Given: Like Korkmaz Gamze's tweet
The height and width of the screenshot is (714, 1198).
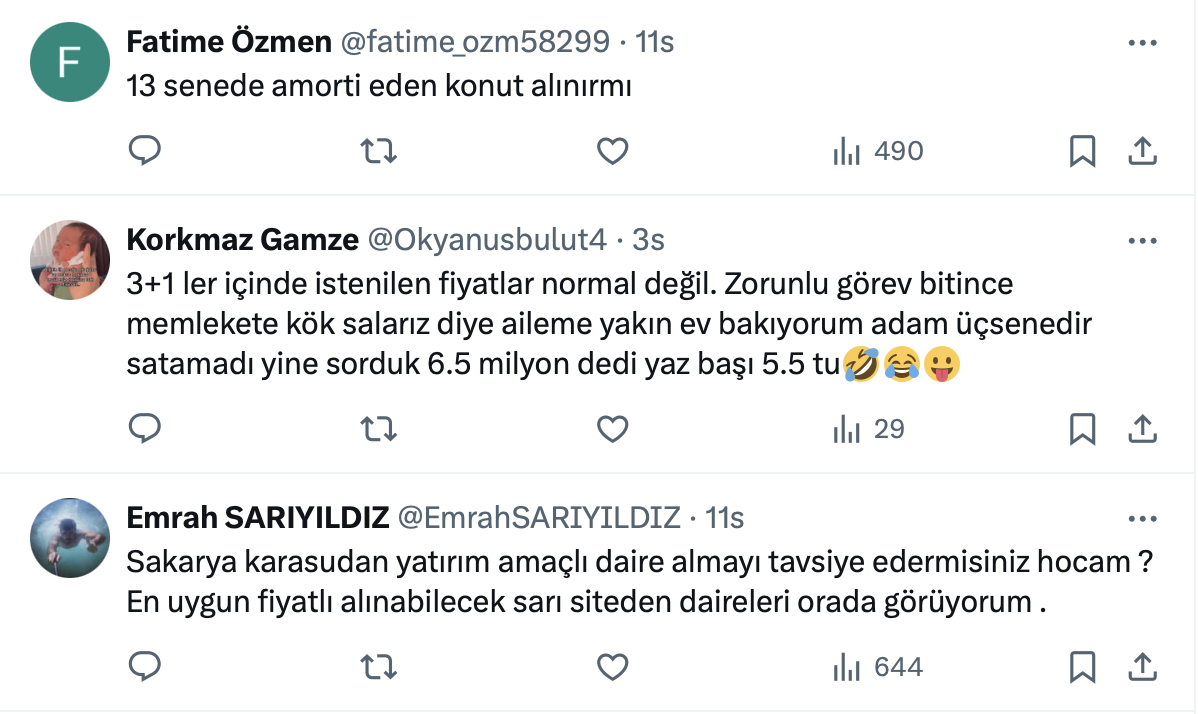Looking at the screenshot, I should point(612,429).
